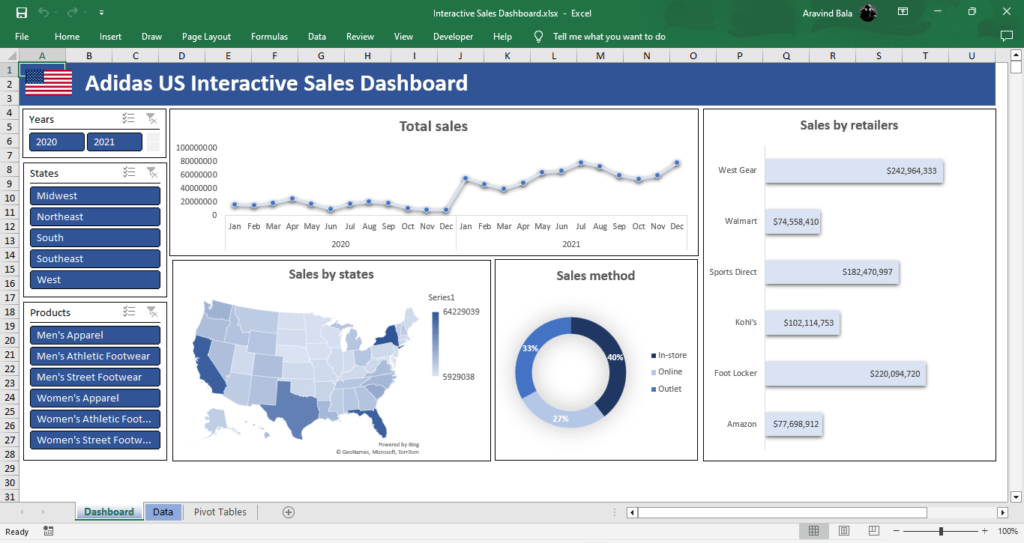
Task: Open the Developer ribbon tab
Action: click(x=453, y=37)
